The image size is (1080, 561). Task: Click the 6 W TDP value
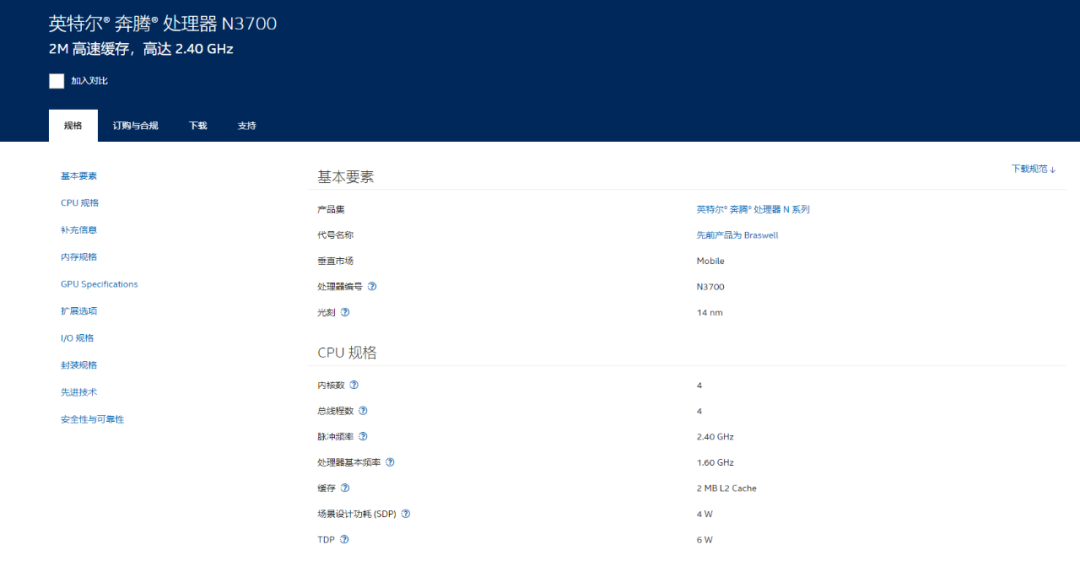704,540
